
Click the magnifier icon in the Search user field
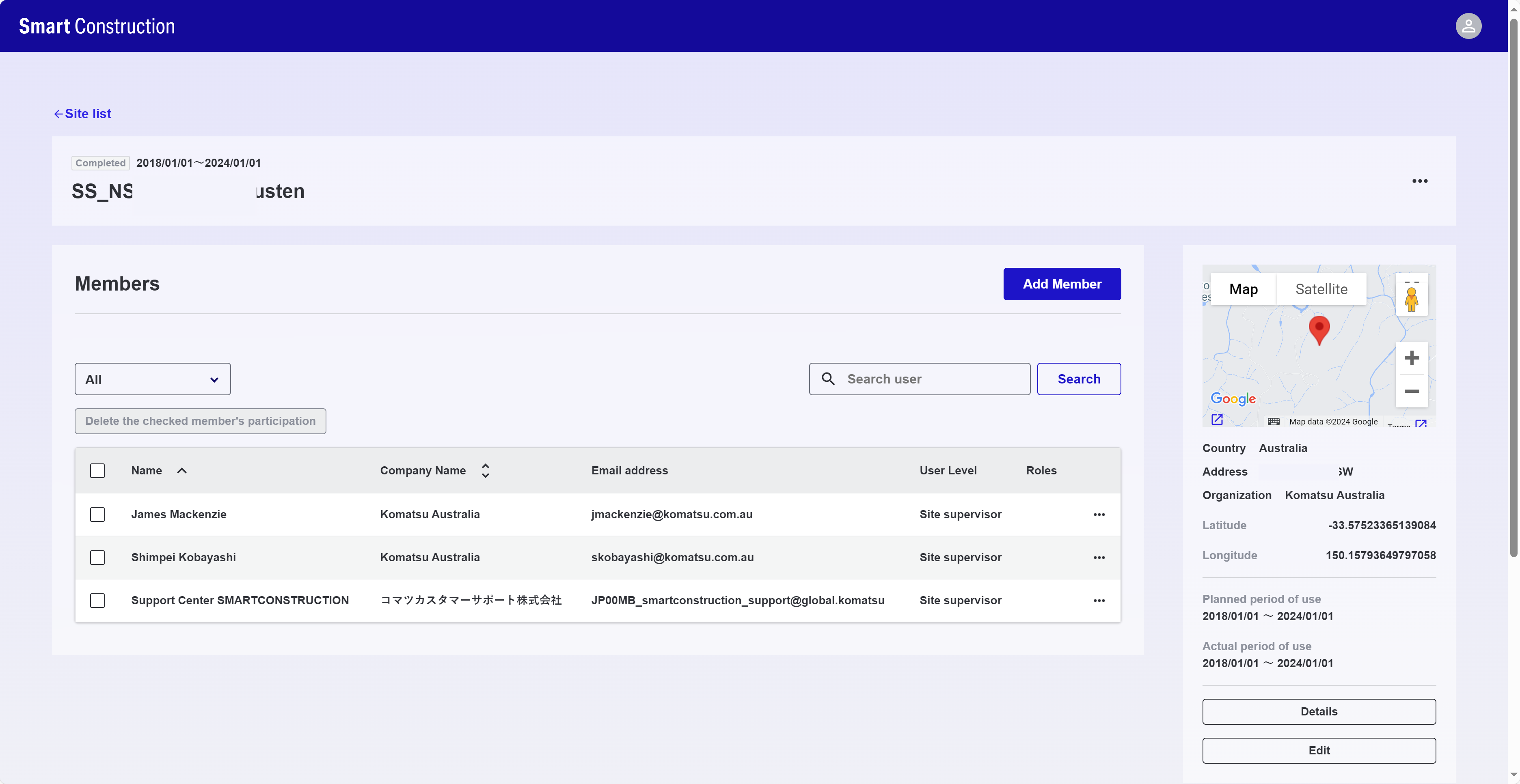(828, 379)
